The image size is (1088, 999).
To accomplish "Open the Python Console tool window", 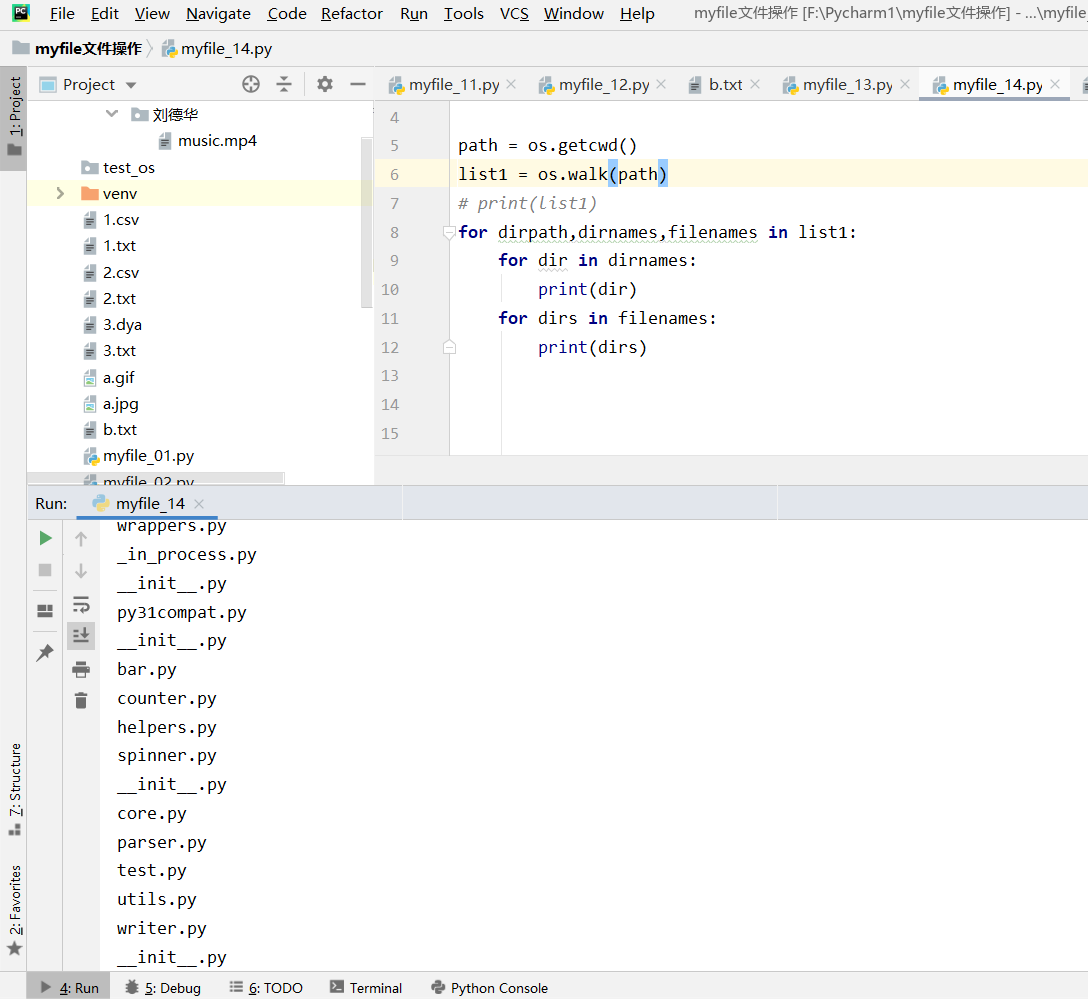I will pos(489,988).
